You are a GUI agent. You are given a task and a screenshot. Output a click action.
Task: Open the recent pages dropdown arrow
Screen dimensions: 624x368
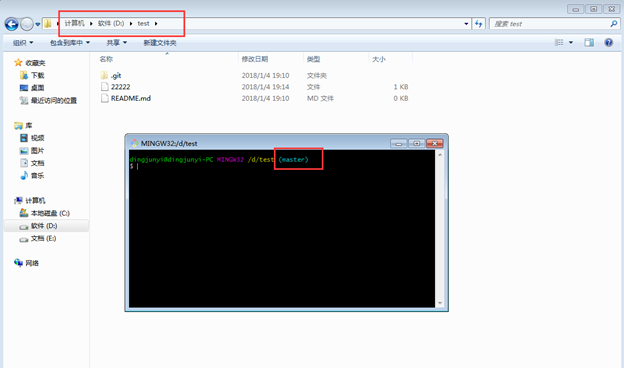pyautogui.click(x=38, y=24)
